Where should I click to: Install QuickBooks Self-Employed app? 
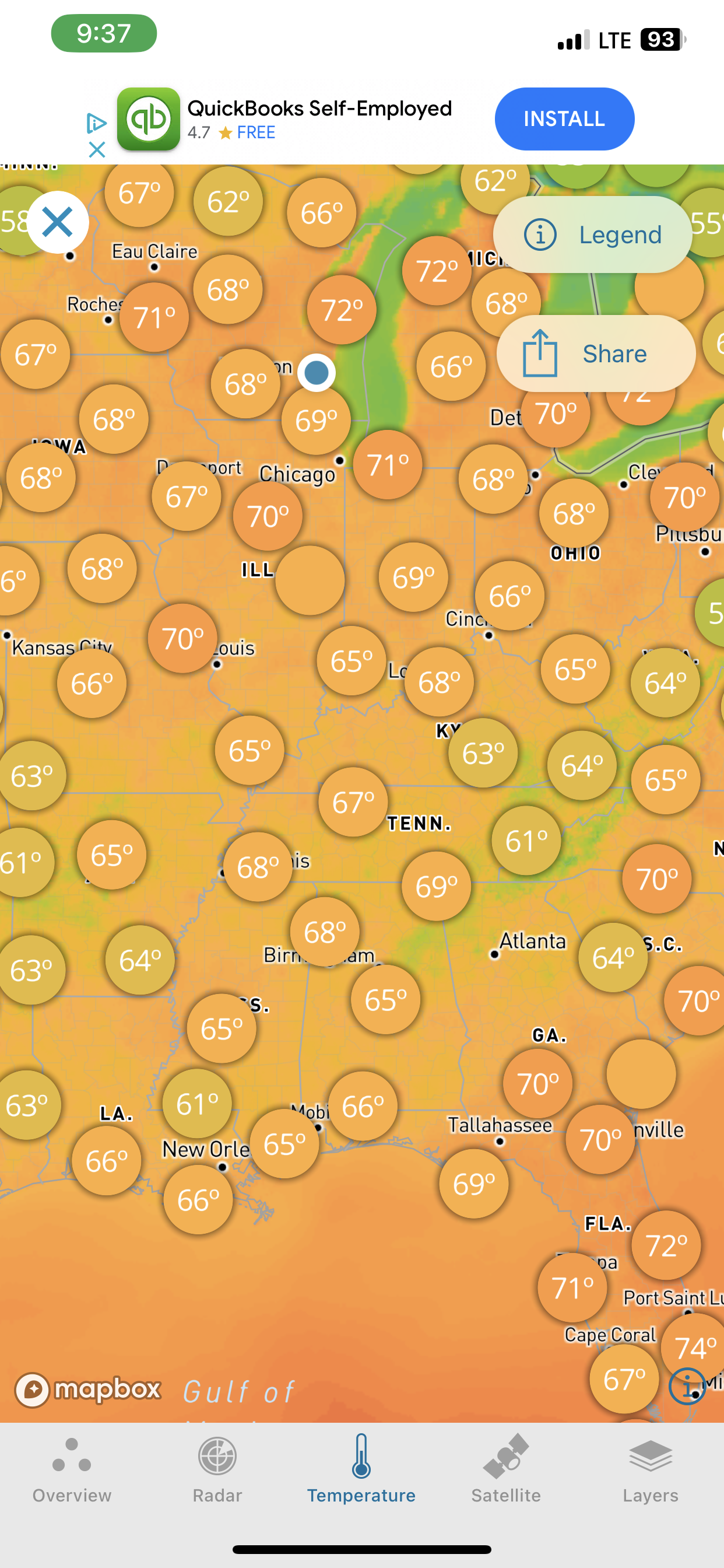tap(564, 118)
